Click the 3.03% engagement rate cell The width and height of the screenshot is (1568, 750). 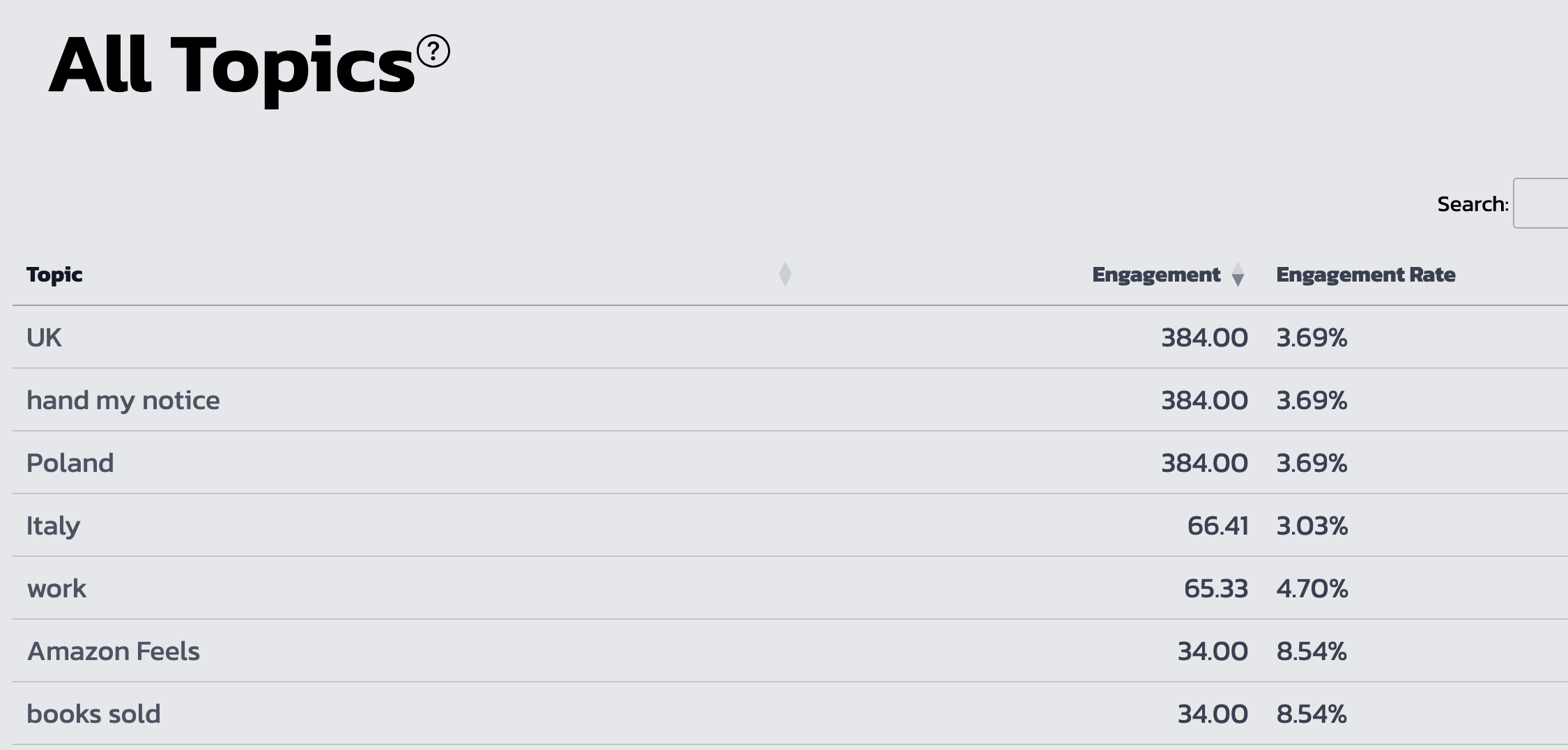[1312, 526]
